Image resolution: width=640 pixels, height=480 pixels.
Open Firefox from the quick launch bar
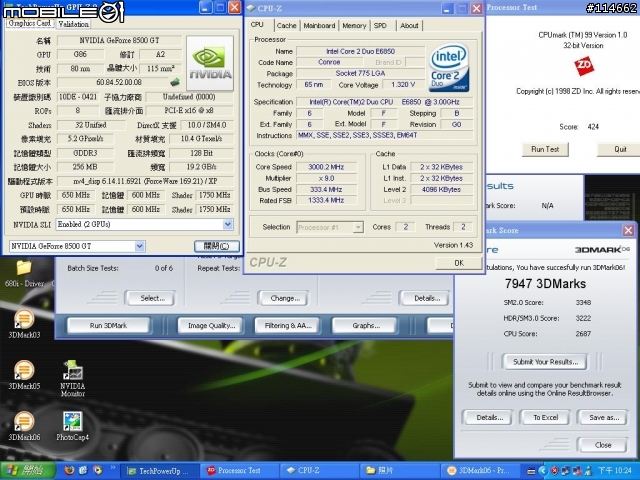point(69,470)
